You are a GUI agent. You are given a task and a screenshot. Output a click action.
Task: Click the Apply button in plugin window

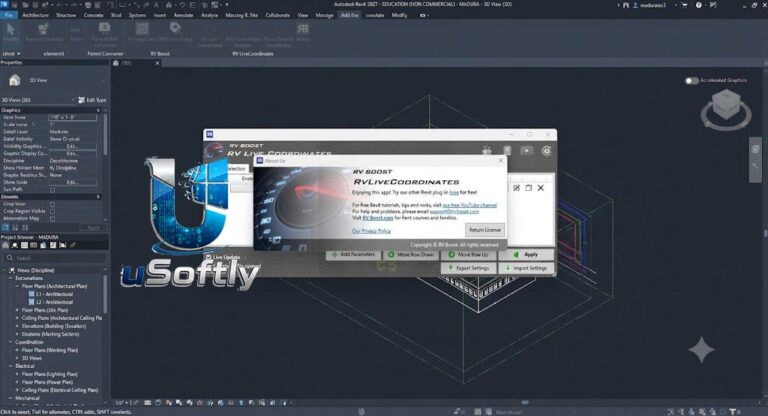pyautogui.click(x=526, y=255)
